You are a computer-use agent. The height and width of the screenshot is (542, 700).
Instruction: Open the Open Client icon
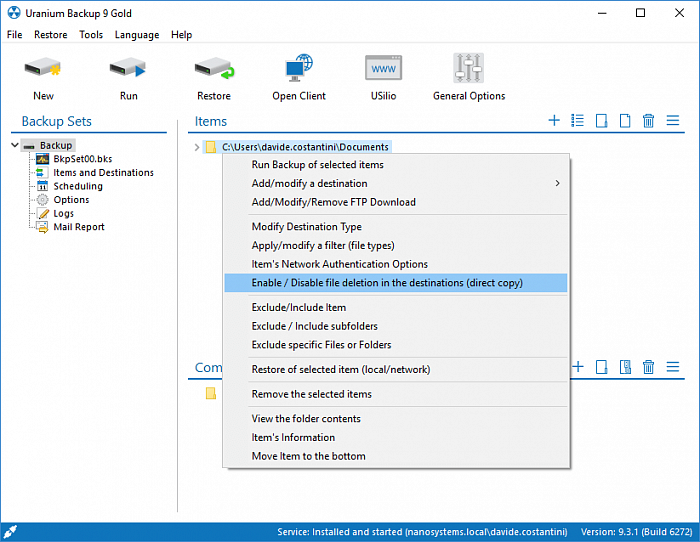[x=299, y=68]
